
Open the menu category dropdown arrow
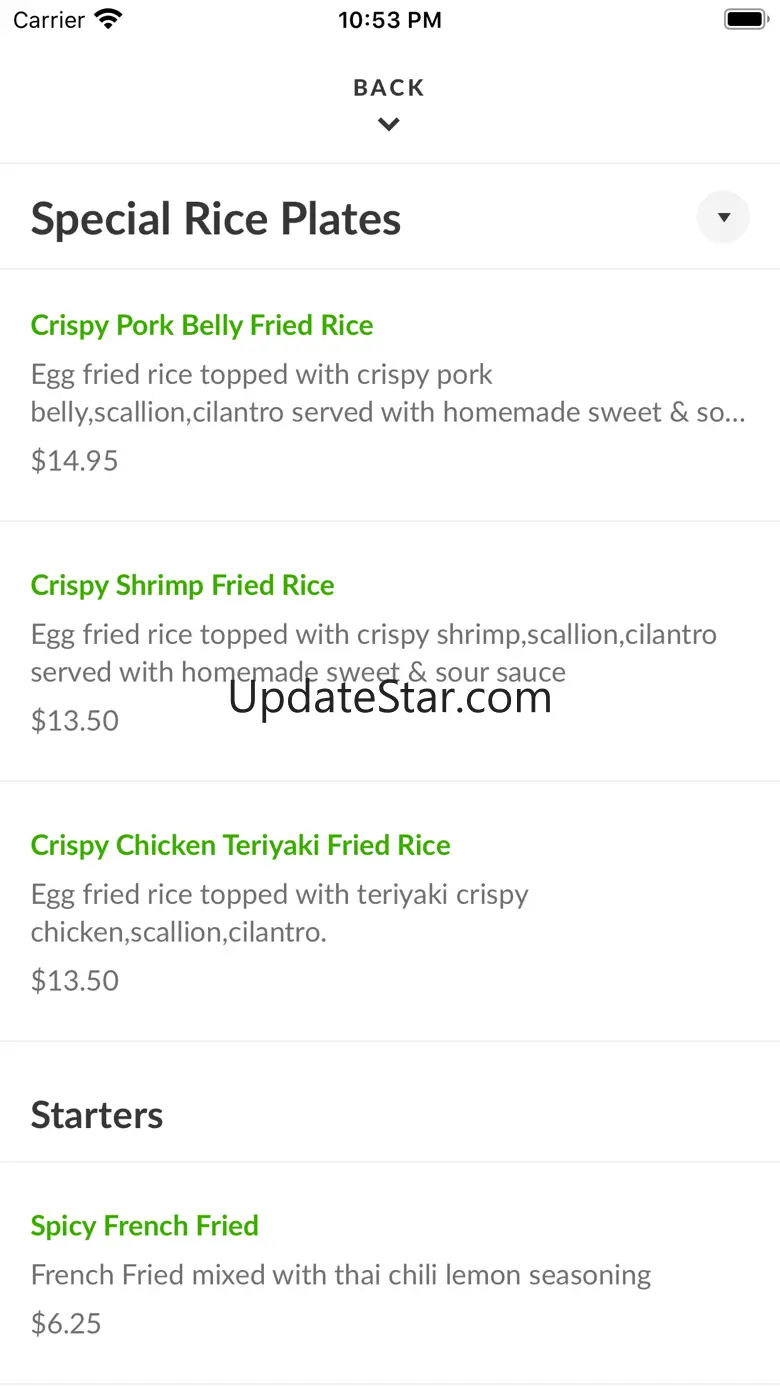723,217
